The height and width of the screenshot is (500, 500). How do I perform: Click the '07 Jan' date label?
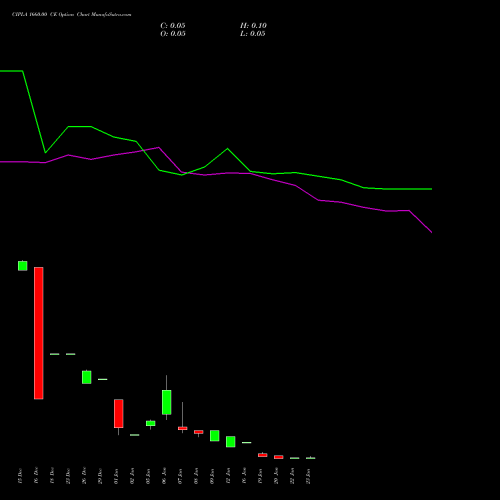(x=180, y=476)
